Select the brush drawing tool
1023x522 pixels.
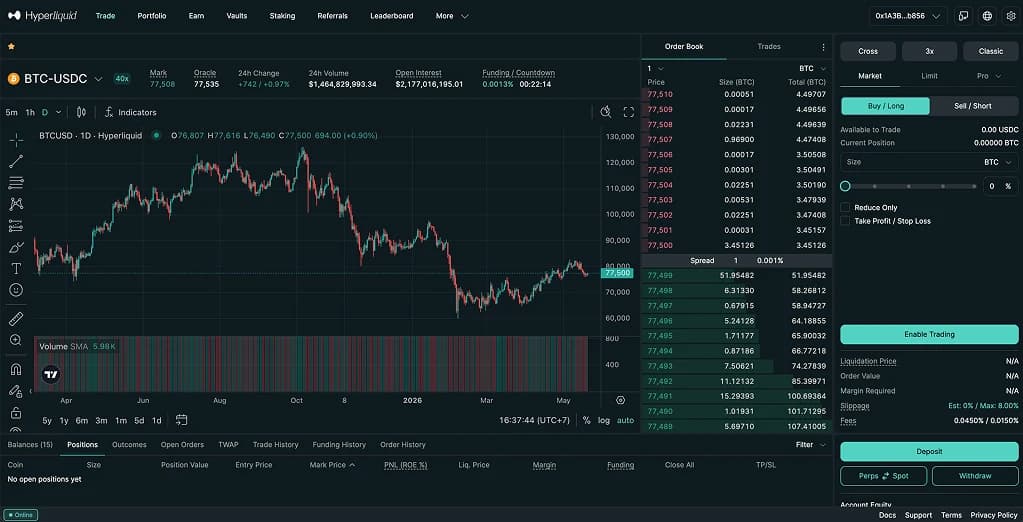click(x=16, y=247)
